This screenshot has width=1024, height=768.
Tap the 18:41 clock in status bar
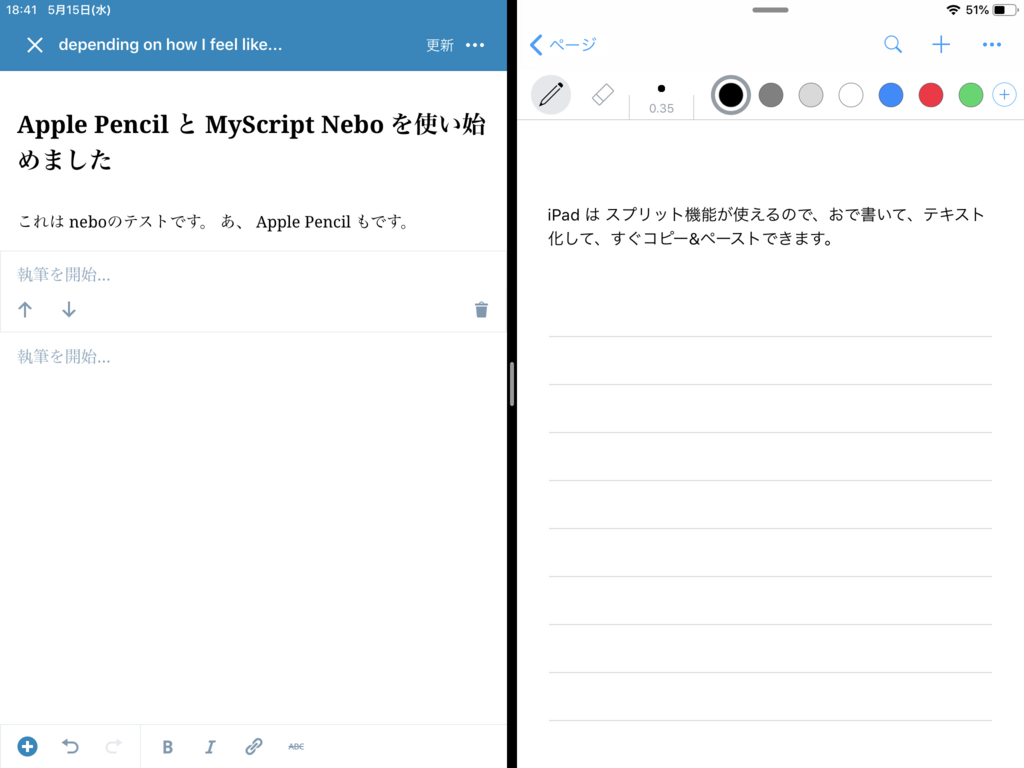pos(22,10)
